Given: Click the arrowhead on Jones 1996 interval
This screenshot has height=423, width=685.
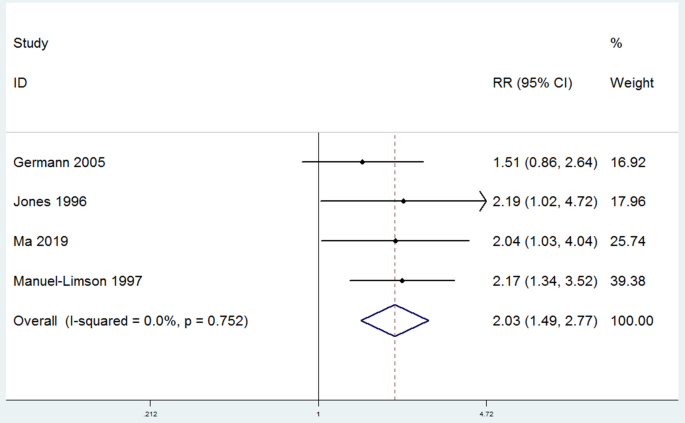Looking at the screenshot, I should point(483,201).
